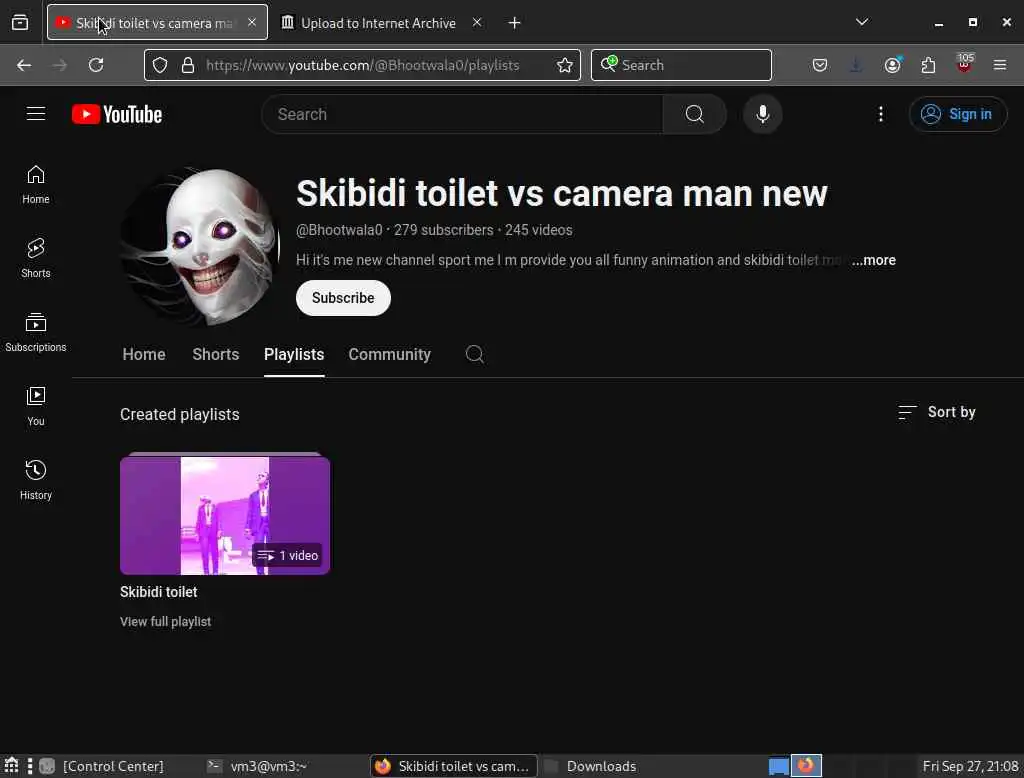The width and height of the screenshot is (1024, 778).
Task: Go to Home in YouTube sidebar
Action: pos(36,184)
